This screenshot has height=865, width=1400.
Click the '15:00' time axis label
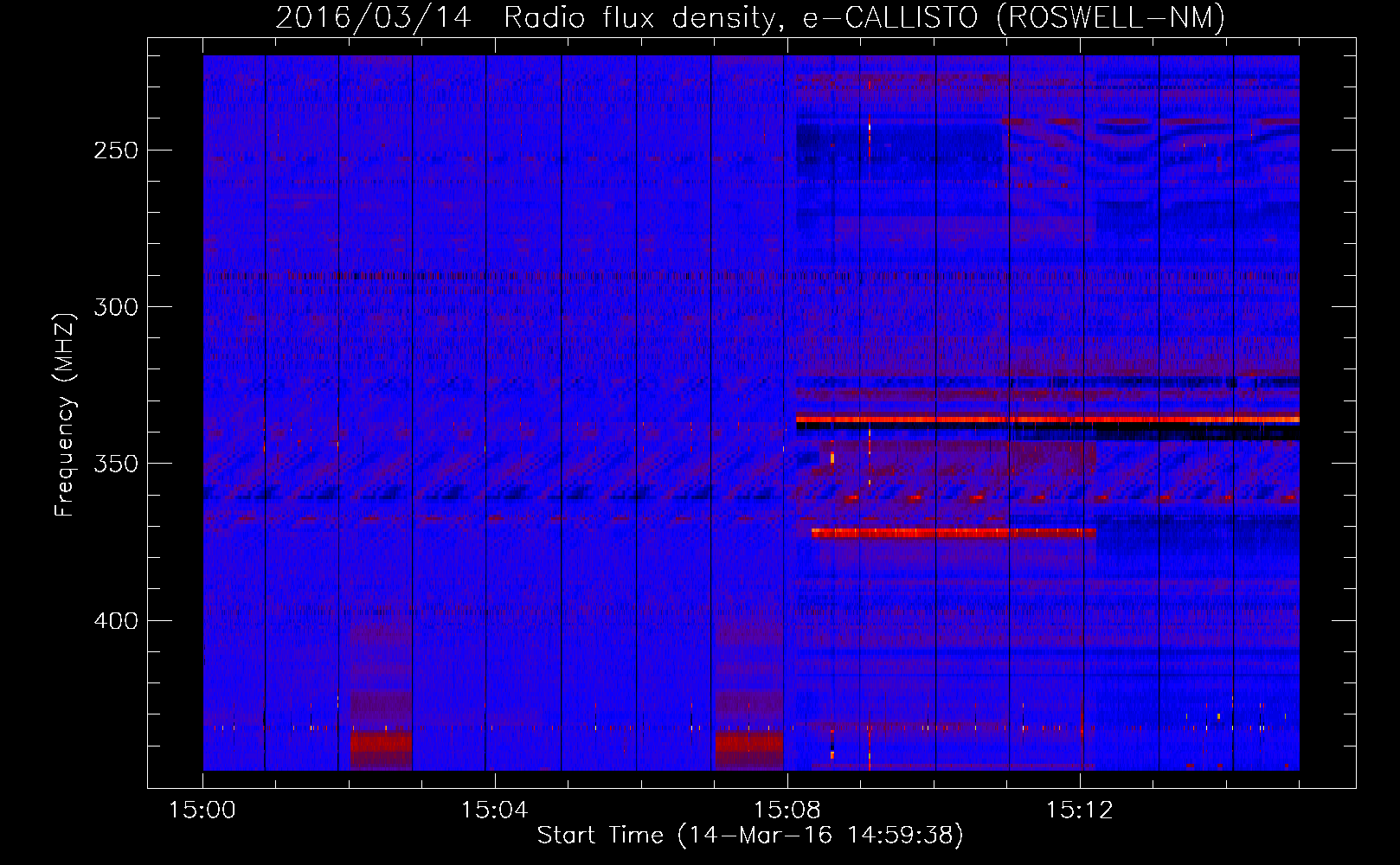202,811
